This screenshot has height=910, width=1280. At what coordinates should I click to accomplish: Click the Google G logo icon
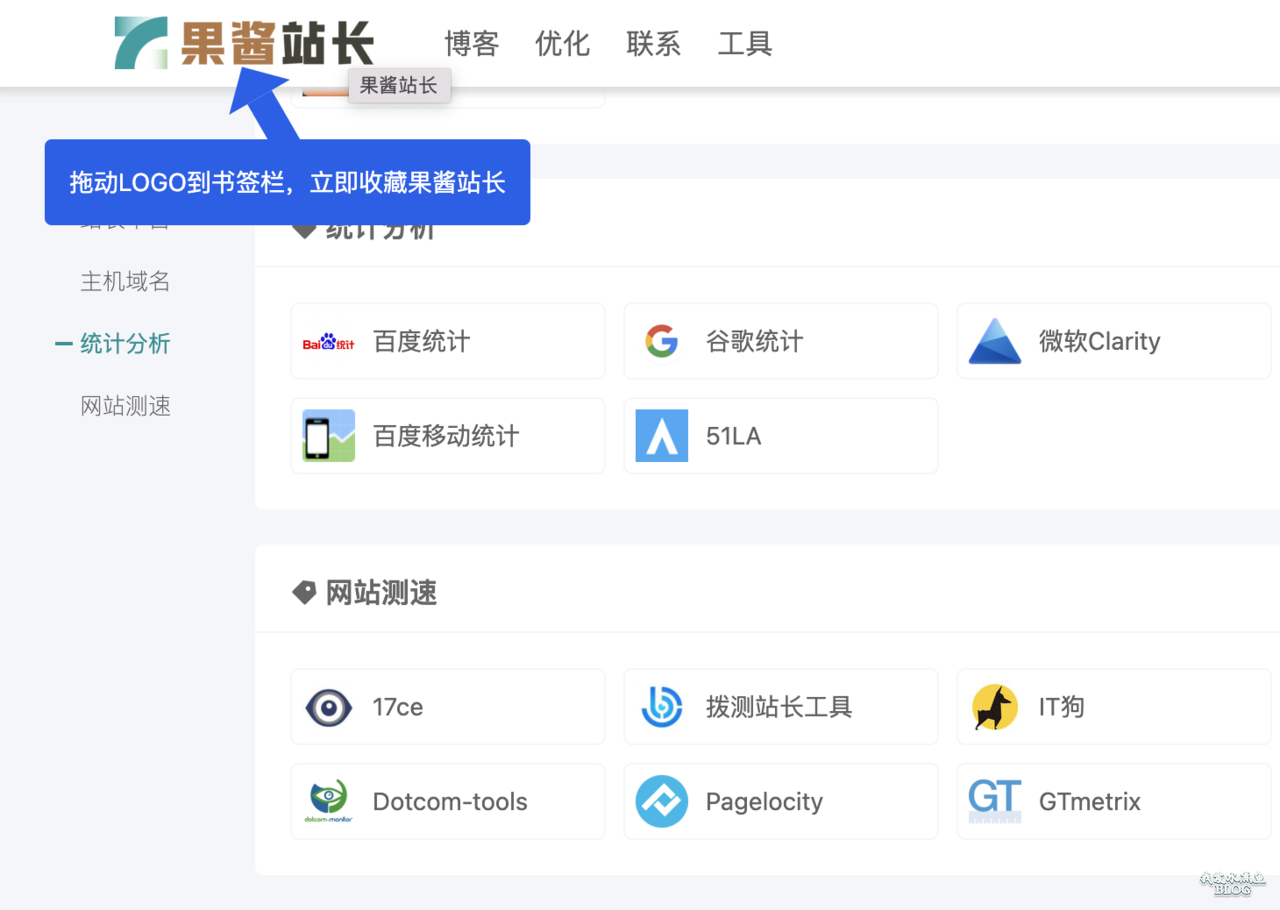click(x=662, y=342)
